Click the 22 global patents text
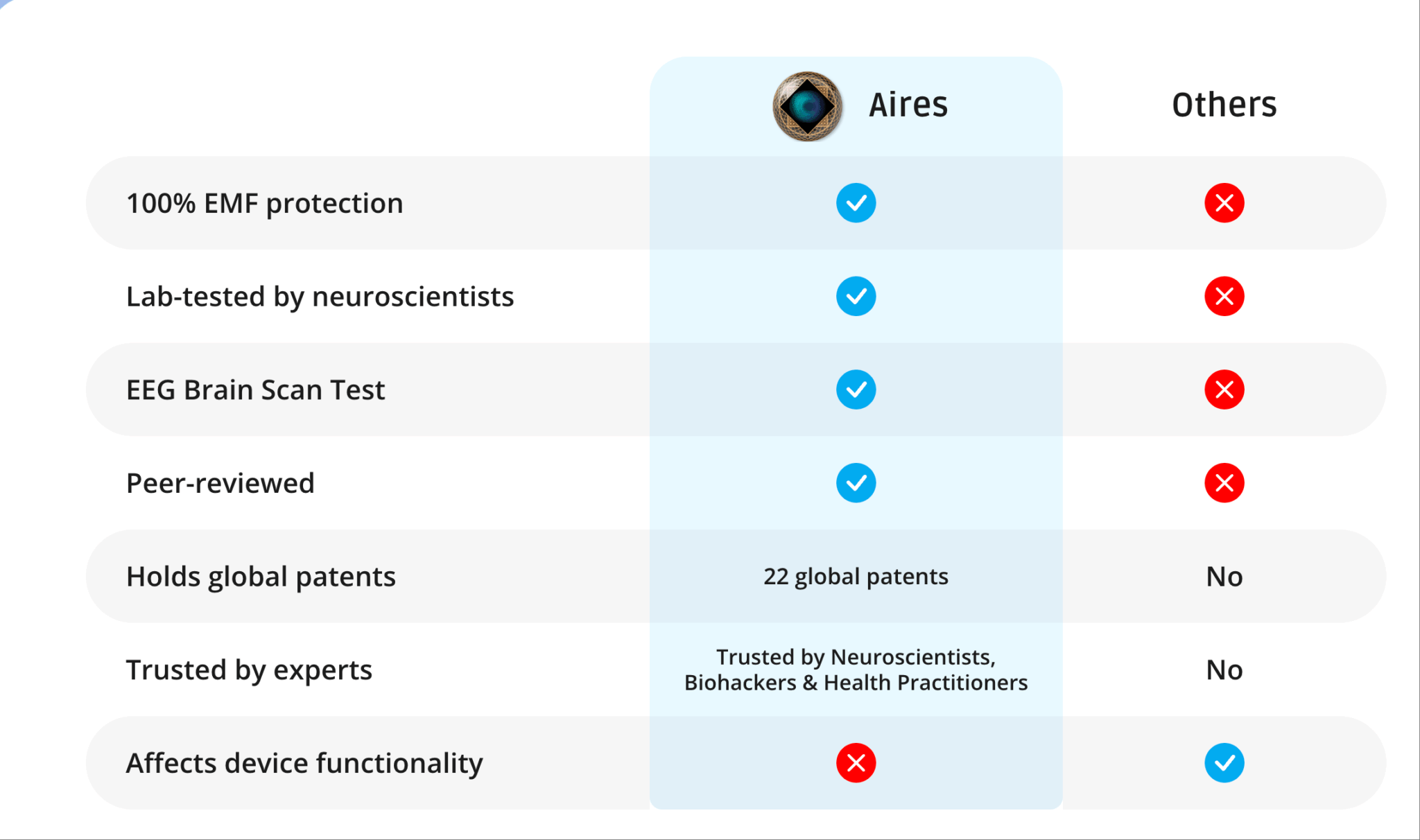The image size is (1420, 840). pyautogui.click(x=856, y=577)
